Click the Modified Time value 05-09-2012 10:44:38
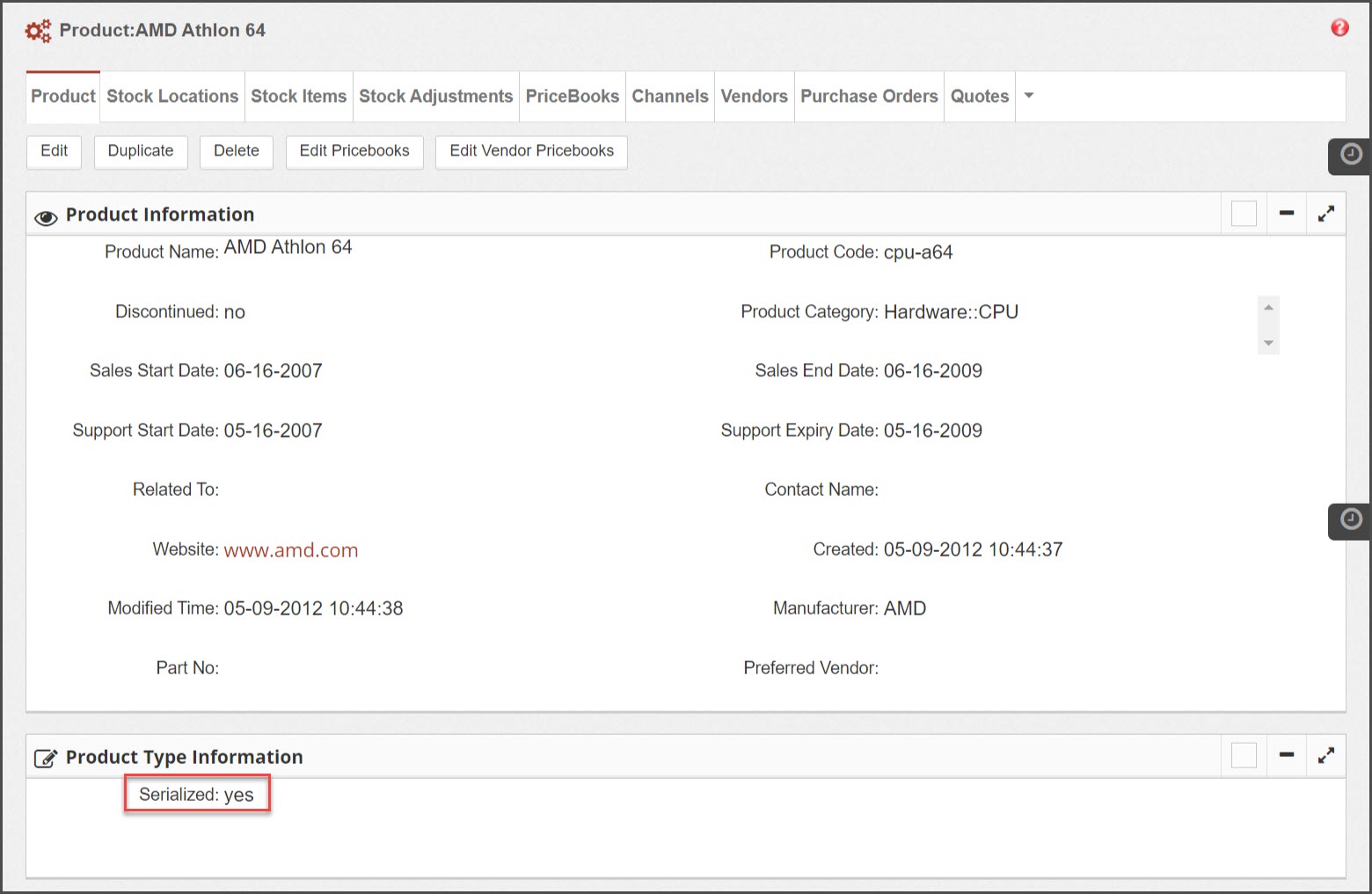The image size is (1372, 894). [314, 608]
